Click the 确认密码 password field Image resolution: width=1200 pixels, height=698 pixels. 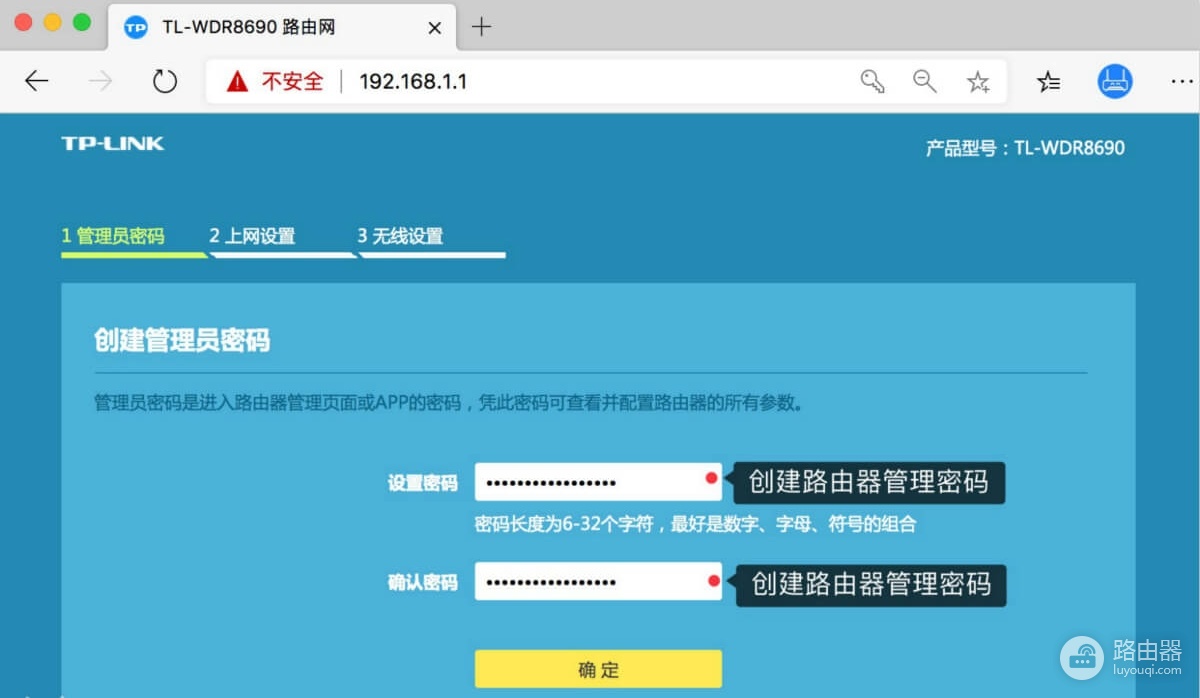(598, 581)
